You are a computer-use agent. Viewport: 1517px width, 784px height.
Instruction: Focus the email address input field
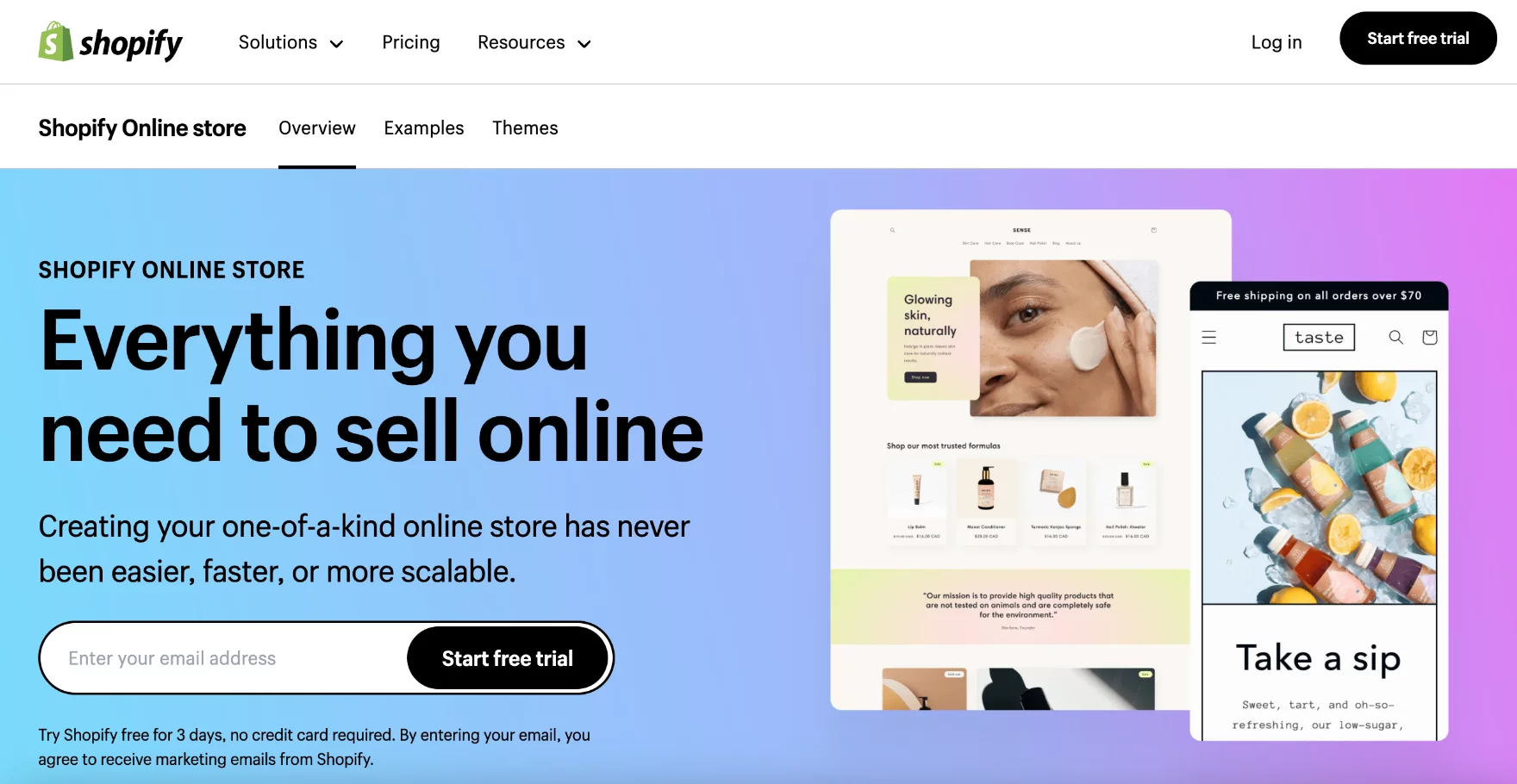(226, 658)
